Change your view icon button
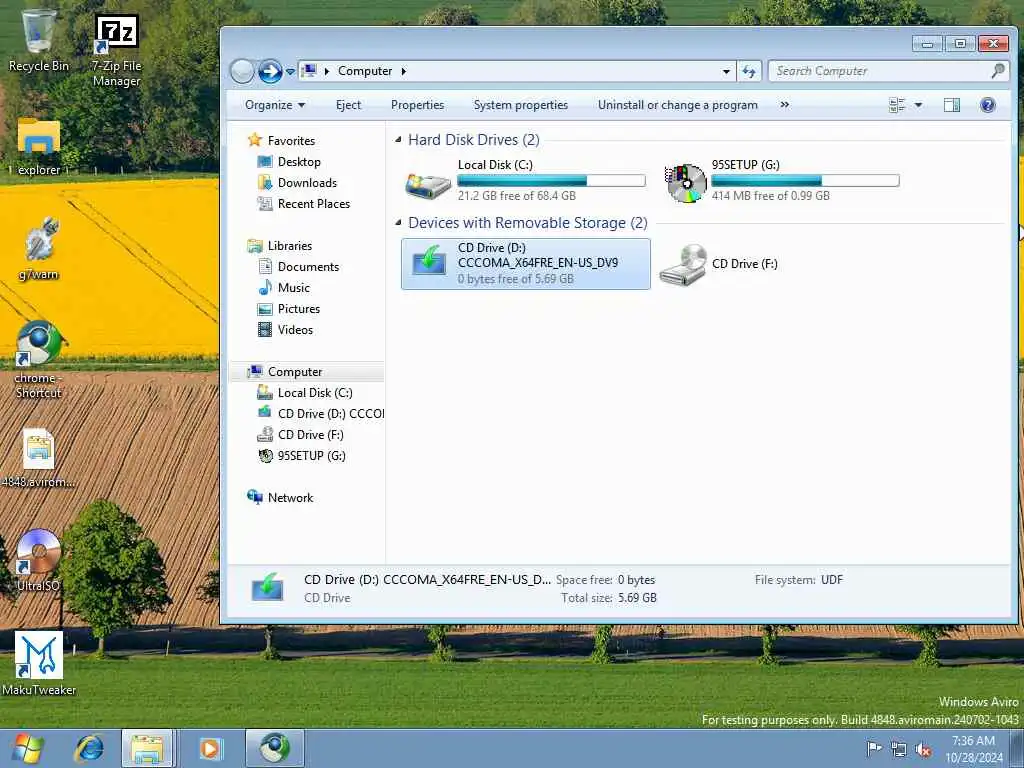This screenshot has width=1024, height=768. [897, 105]
